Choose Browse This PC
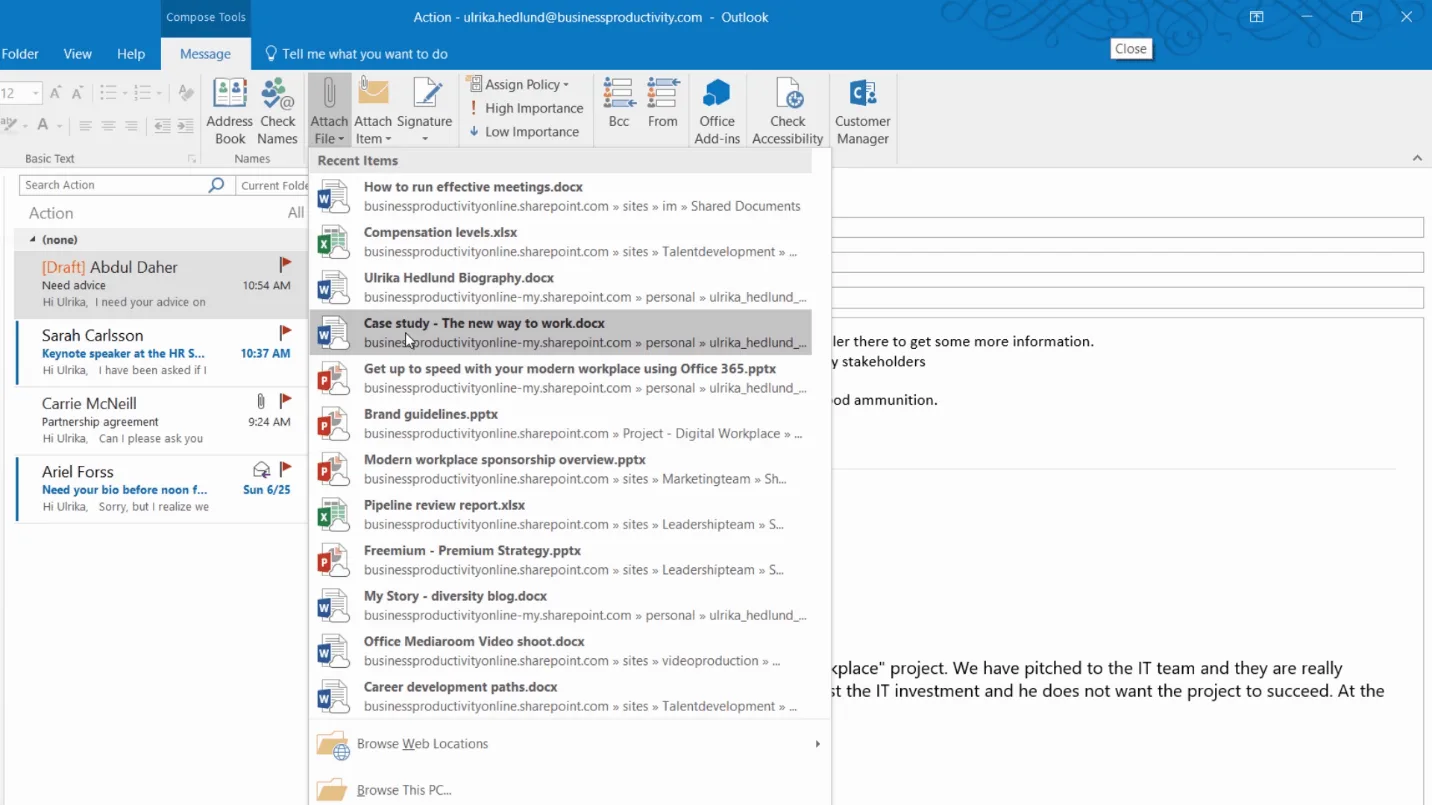1432x805 pixels. pyautogui.click(x=569, y=790)
